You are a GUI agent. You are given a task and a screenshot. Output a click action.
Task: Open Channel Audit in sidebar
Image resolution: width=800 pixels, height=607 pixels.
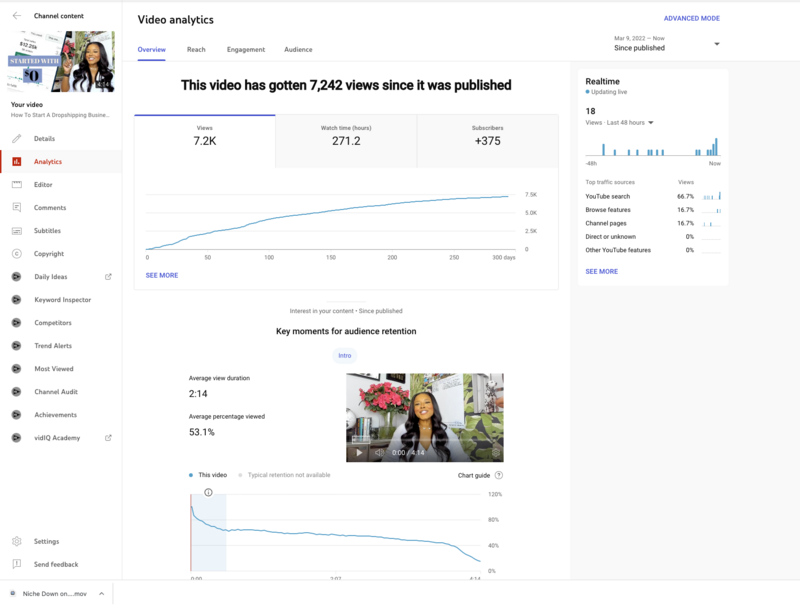[x=56, y=392]
